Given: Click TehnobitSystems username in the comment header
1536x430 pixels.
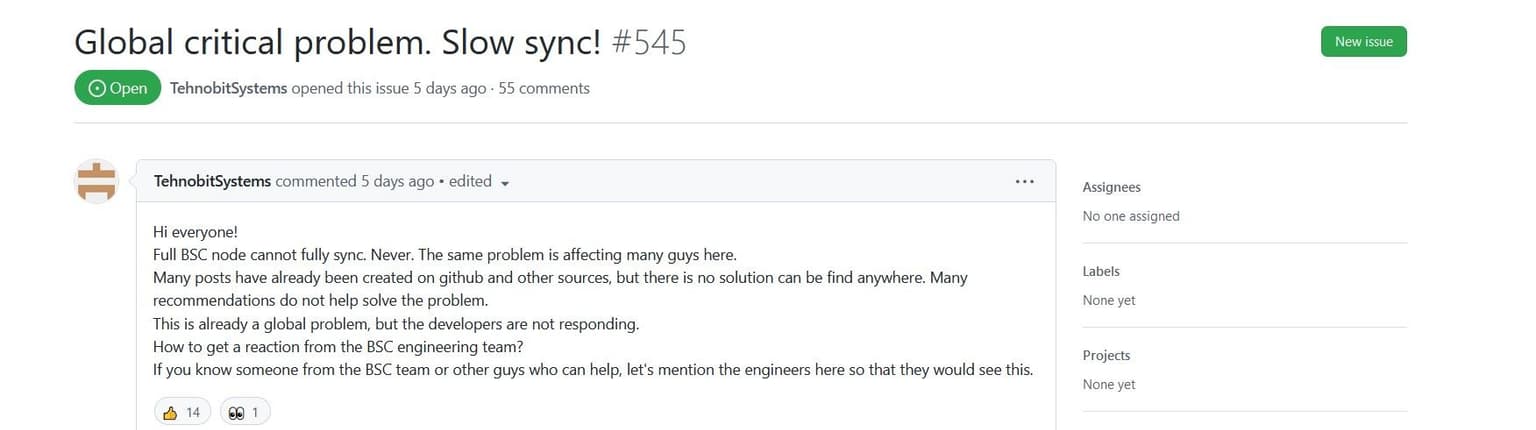Looking at the screenshot, I should click(x=212, y=181).
